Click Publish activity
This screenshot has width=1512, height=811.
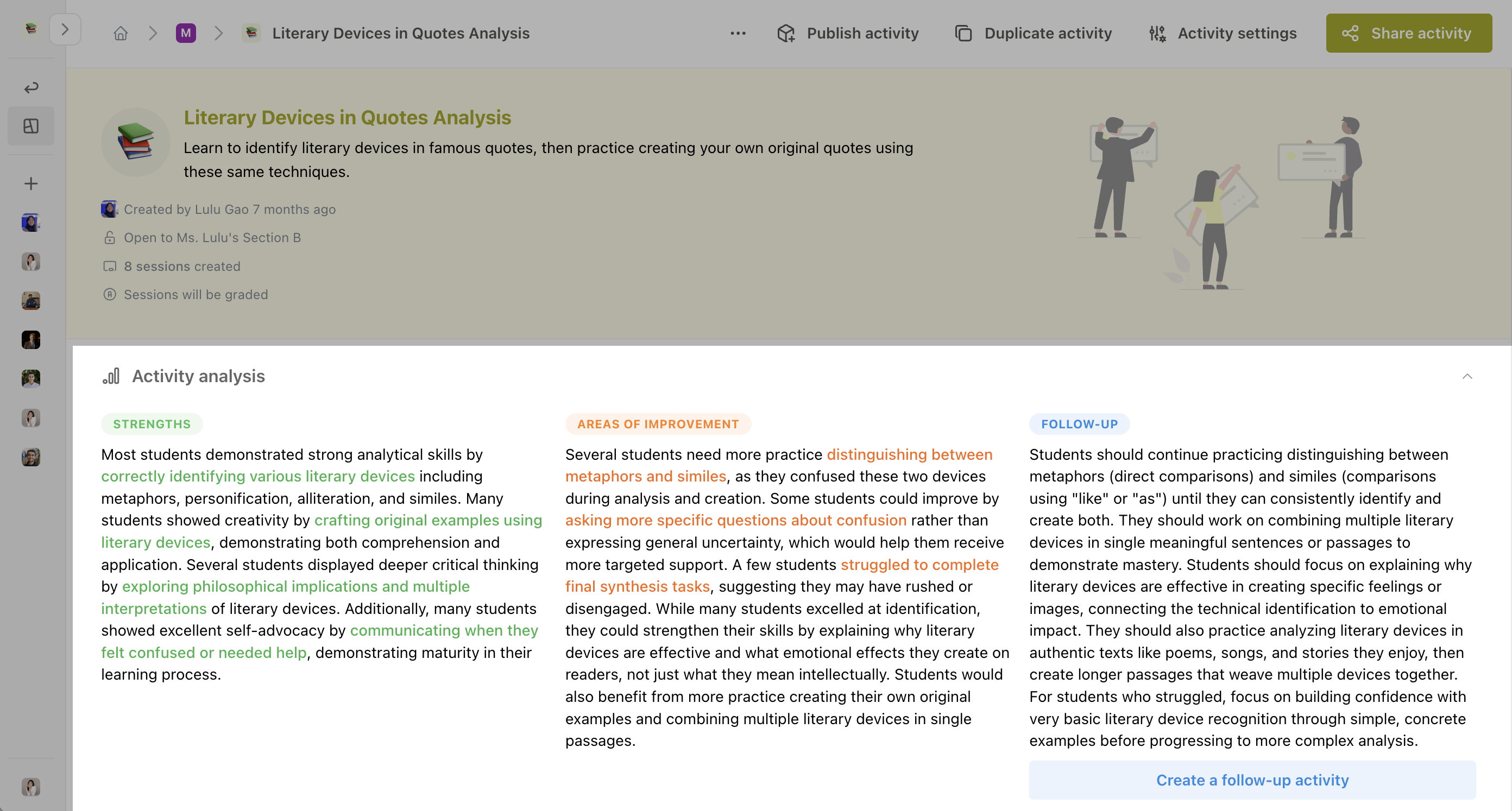click(x=848, y=34)
